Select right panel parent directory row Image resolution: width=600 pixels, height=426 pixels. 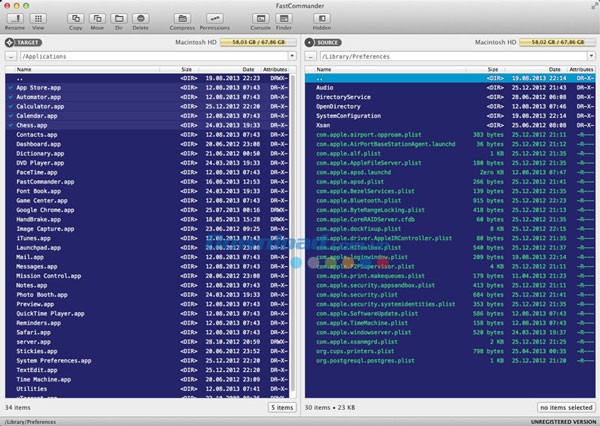click(450, 78)
